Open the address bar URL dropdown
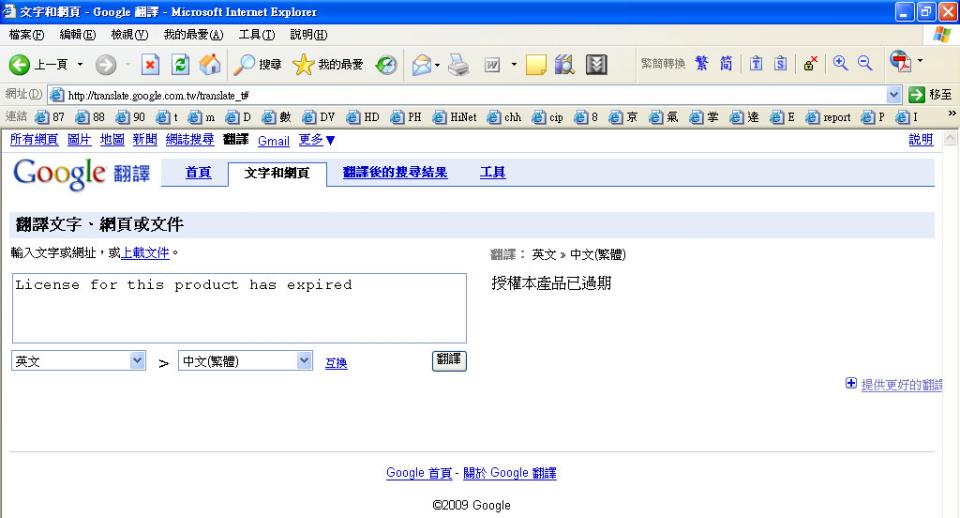Image resolution: width=960 pixels, height=518 pixels. [x=893, y=94]
